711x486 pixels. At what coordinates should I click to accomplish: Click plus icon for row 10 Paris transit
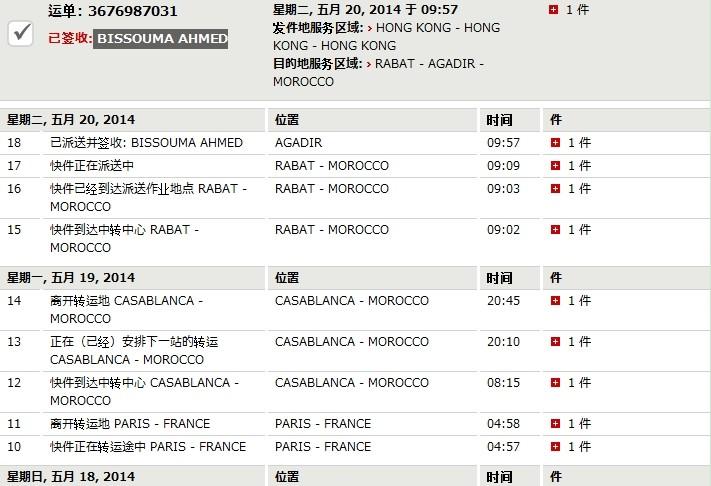[x=556, y=447]
